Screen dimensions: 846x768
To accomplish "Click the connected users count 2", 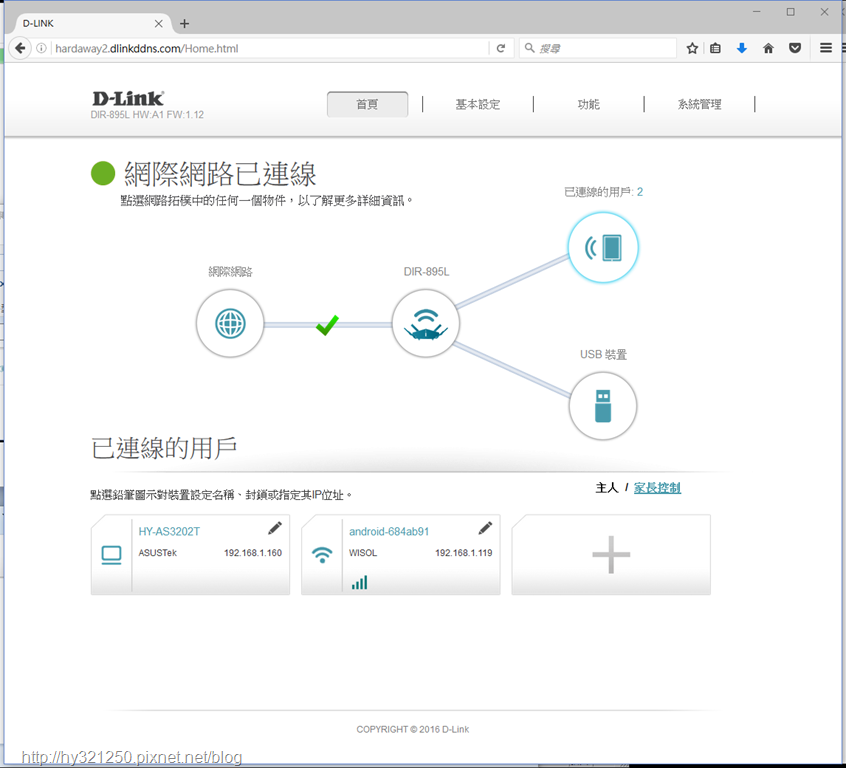I will click(640, 192).
